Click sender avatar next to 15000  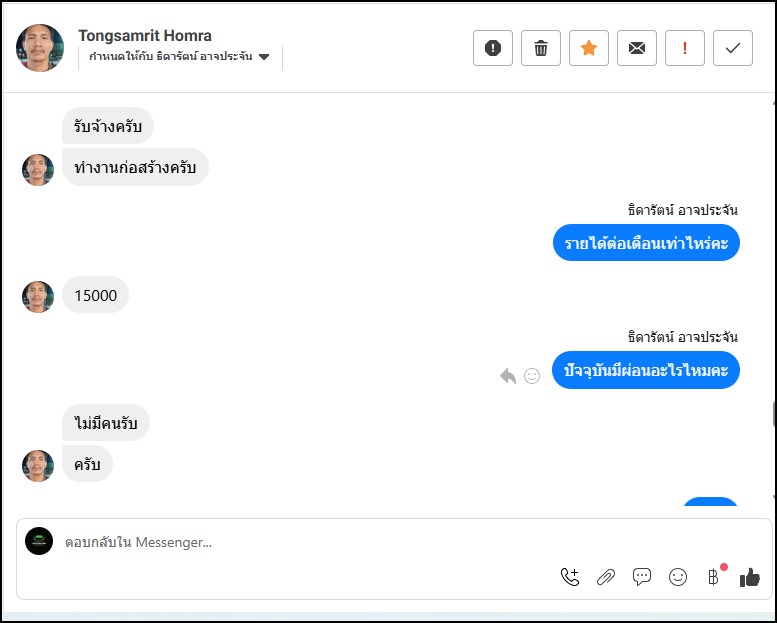click(38, 297)
